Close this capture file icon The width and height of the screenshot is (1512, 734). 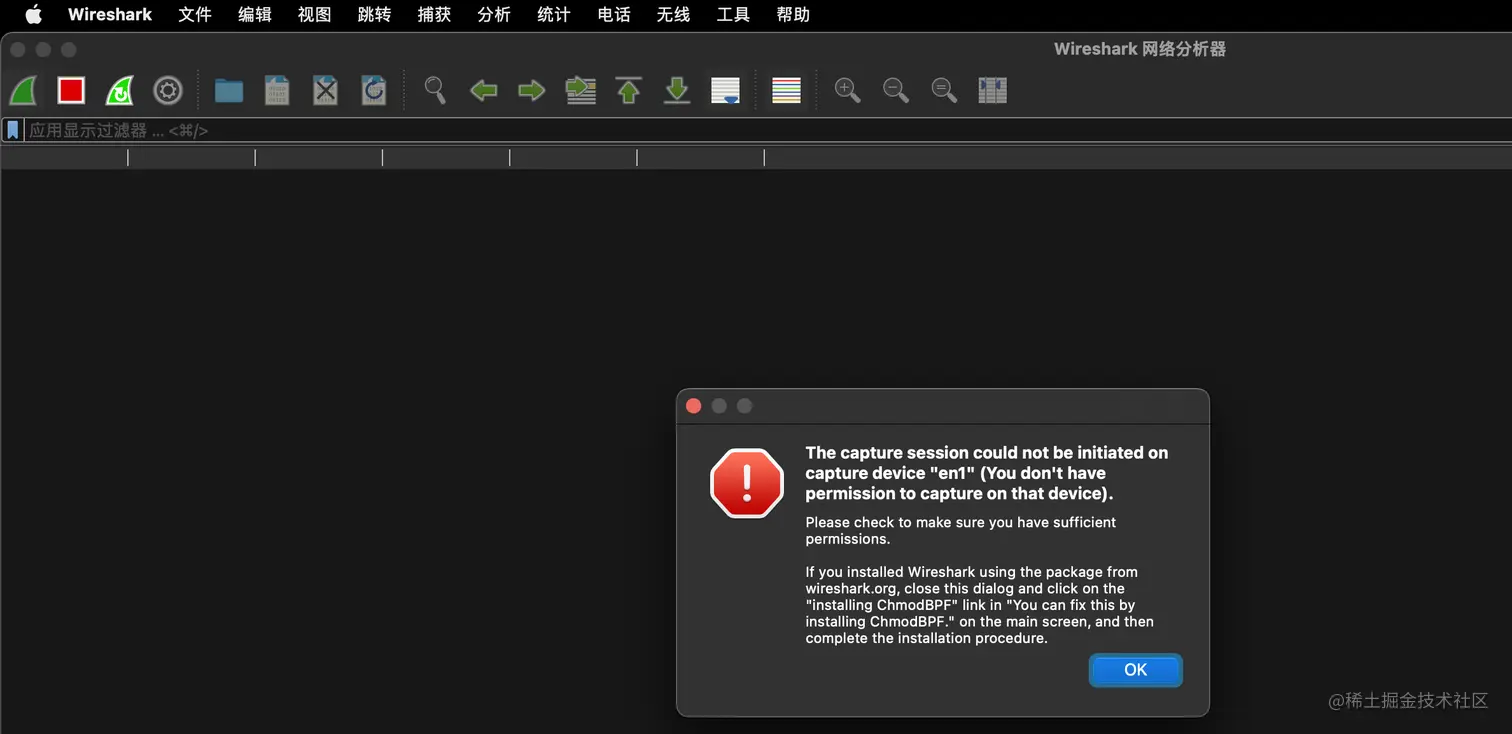coord(325,91)
